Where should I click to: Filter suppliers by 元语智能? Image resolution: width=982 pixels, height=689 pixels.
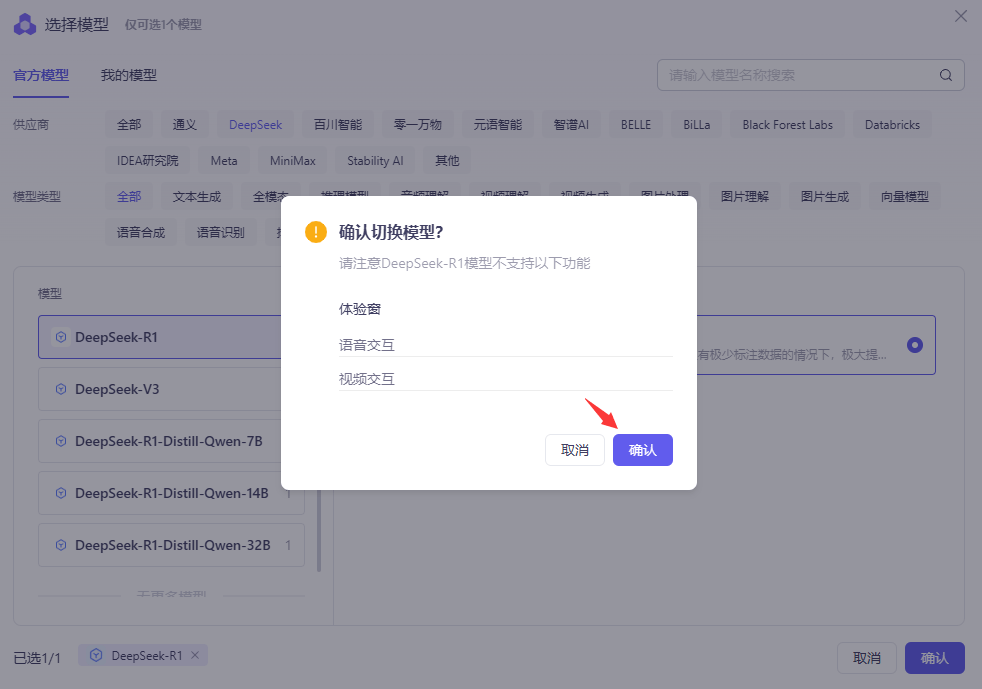pos(498,125)
